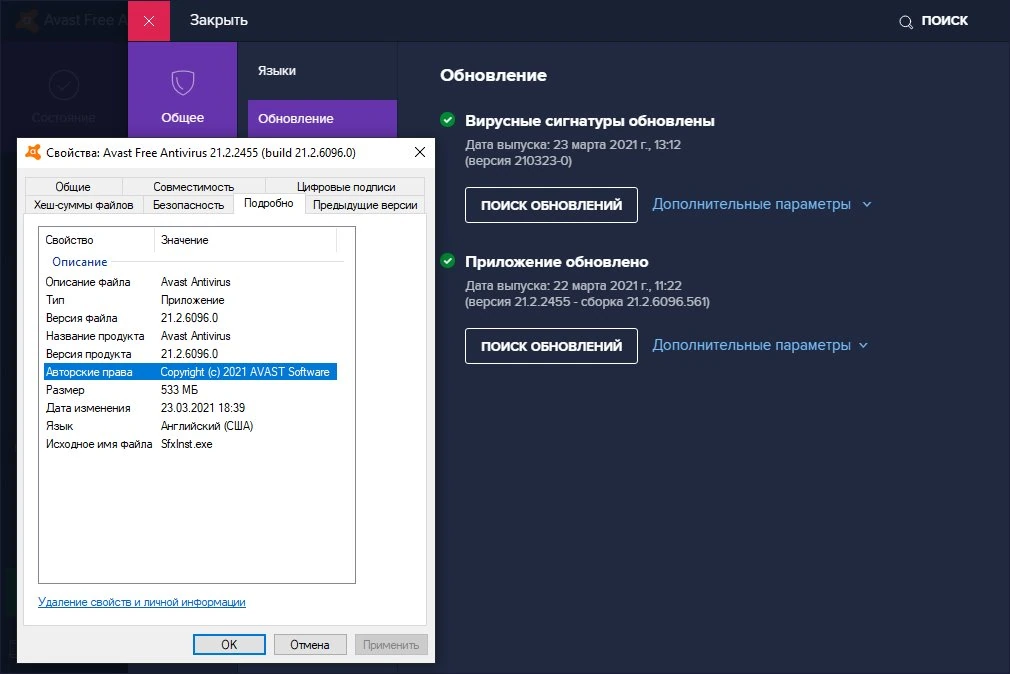Open the Предыдущие версии tab
This screenshot has height=674, width=1010.
(365, 205)
